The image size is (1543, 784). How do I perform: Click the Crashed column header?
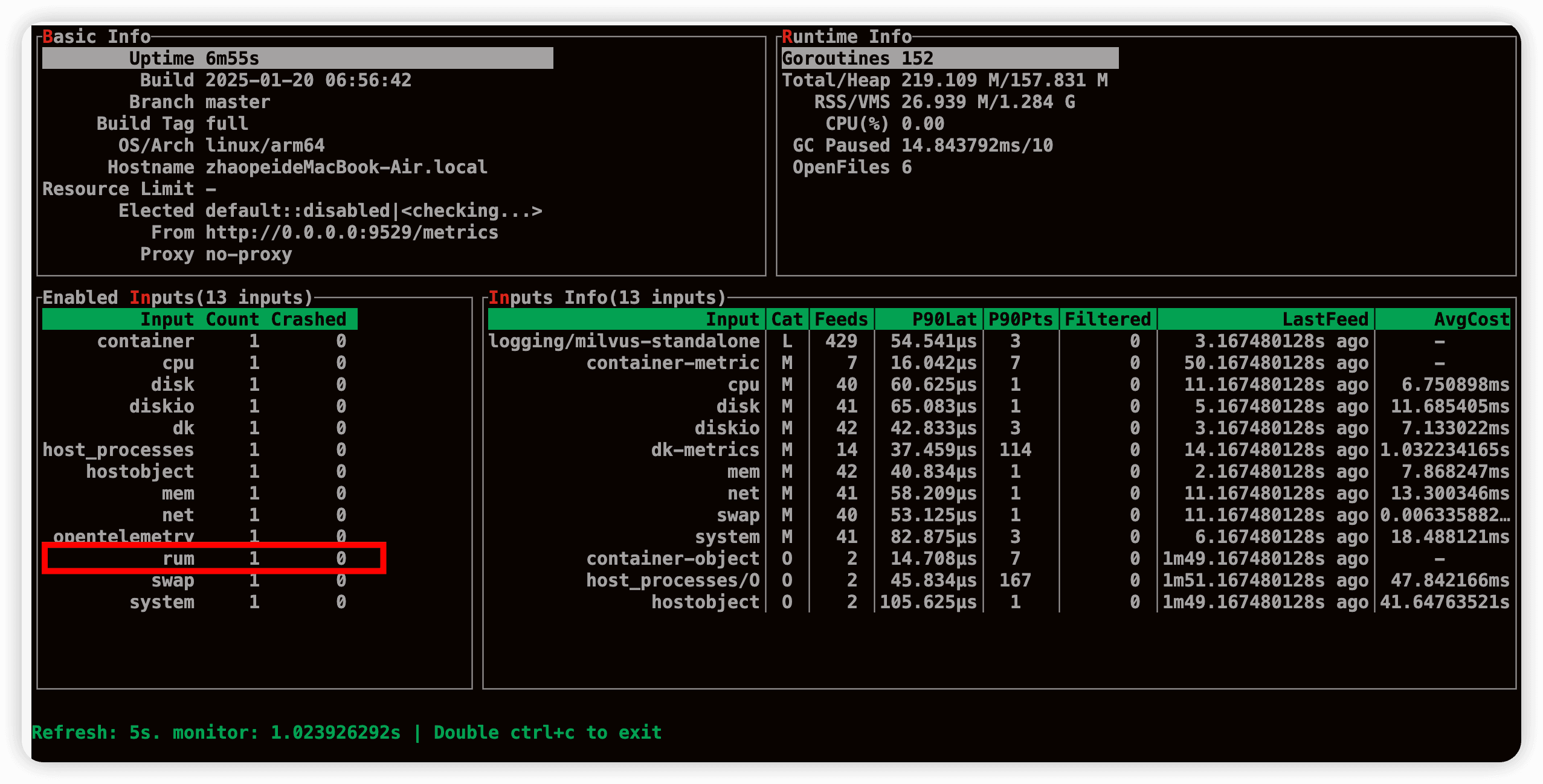click(308, 320)
